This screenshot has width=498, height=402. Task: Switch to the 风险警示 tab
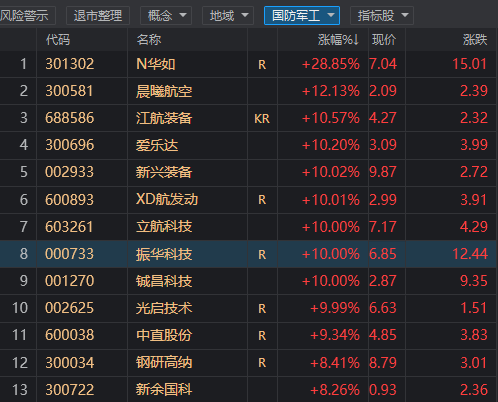(27, 15)
